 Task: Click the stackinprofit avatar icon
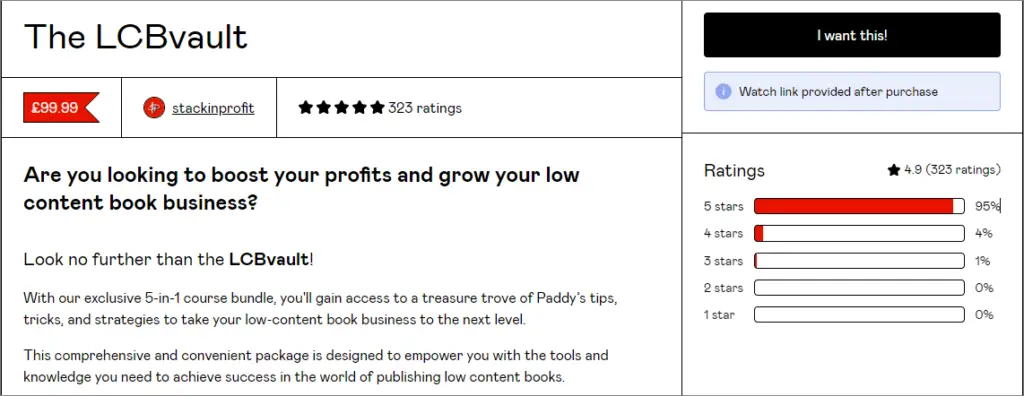[154, 108]
